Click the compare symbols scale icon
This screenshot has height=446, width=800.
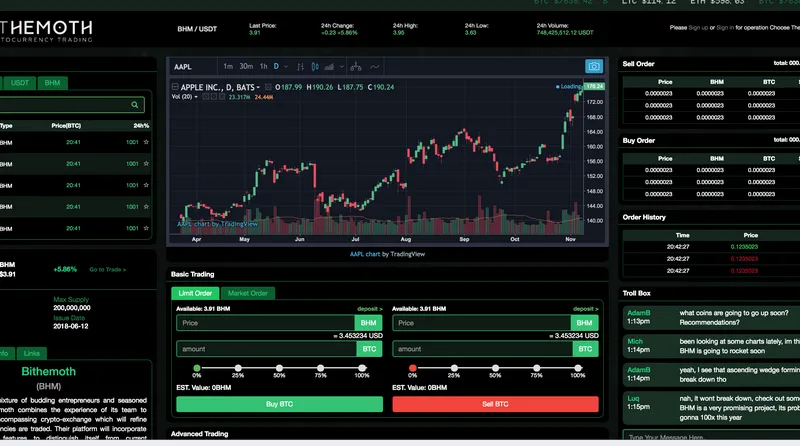356,67
